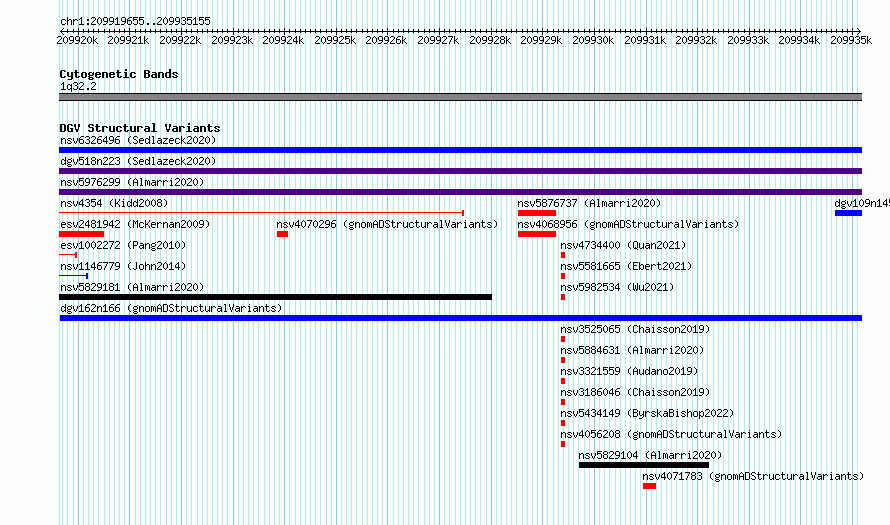Select the blue dgv109n145 bar at right edge
Screen dimensions: 890x525
(x=849, y=213)
